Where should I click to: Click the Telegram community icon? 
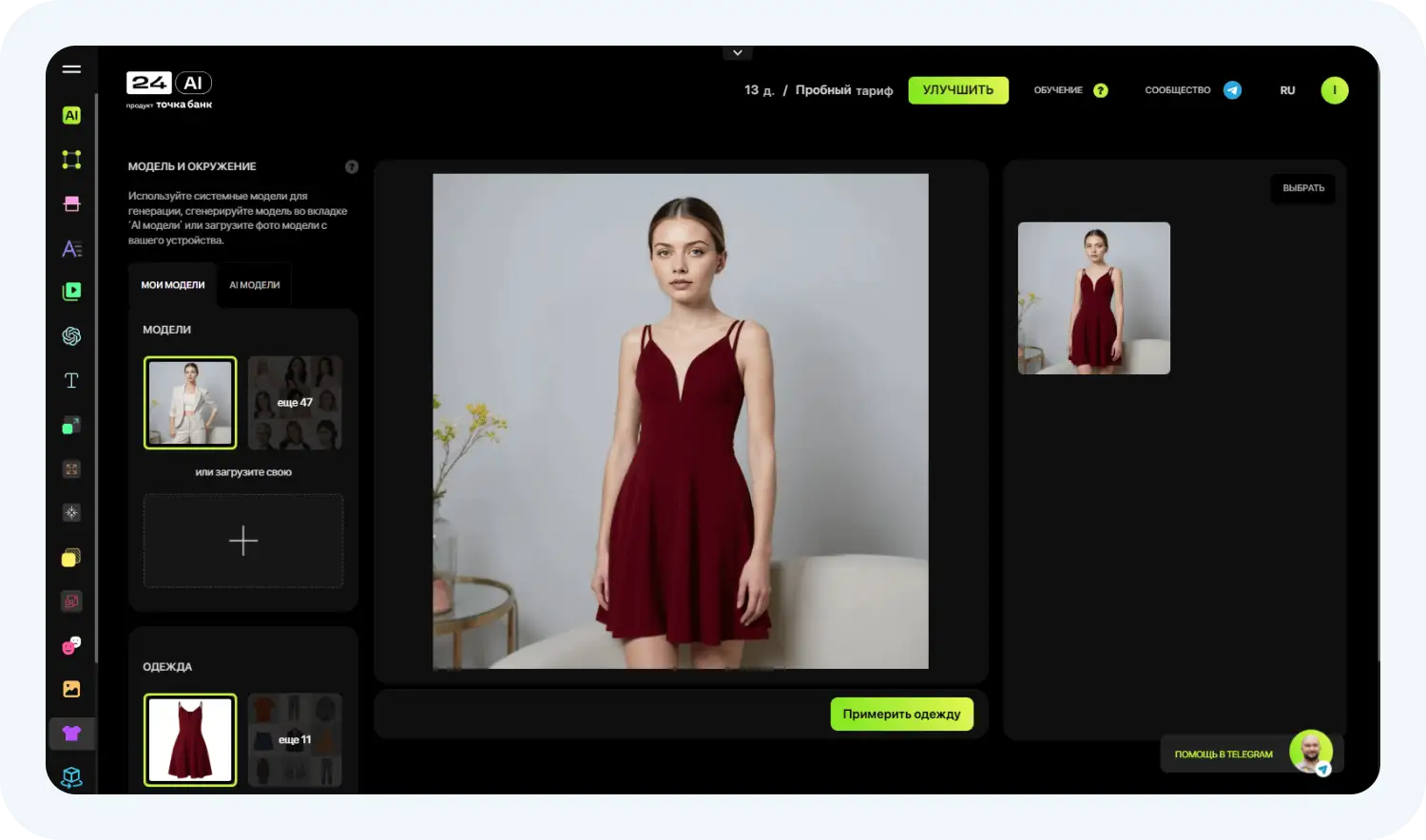click(x=1232, y=90)
